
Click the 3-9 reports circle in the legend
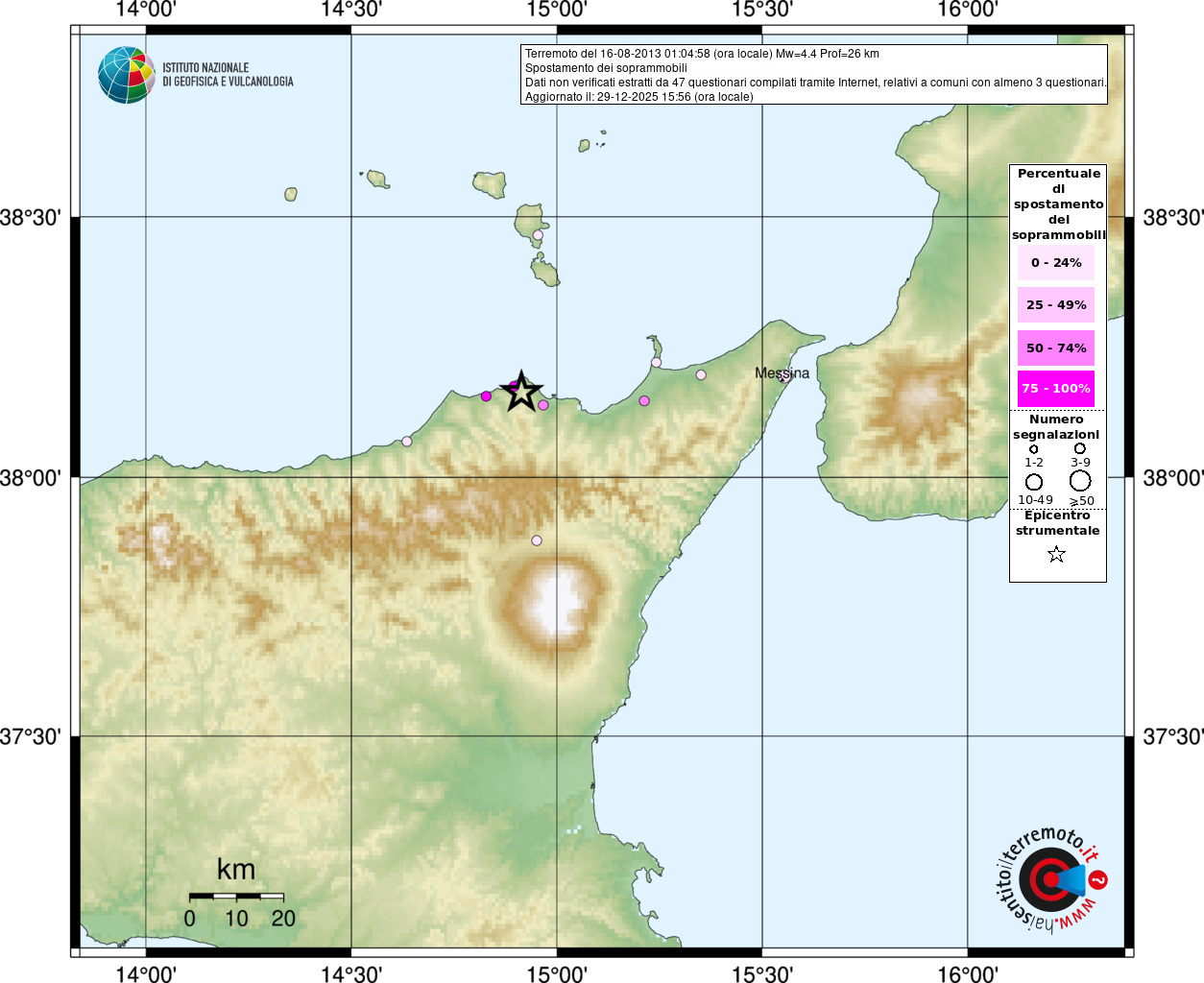tap(1080, 448)
